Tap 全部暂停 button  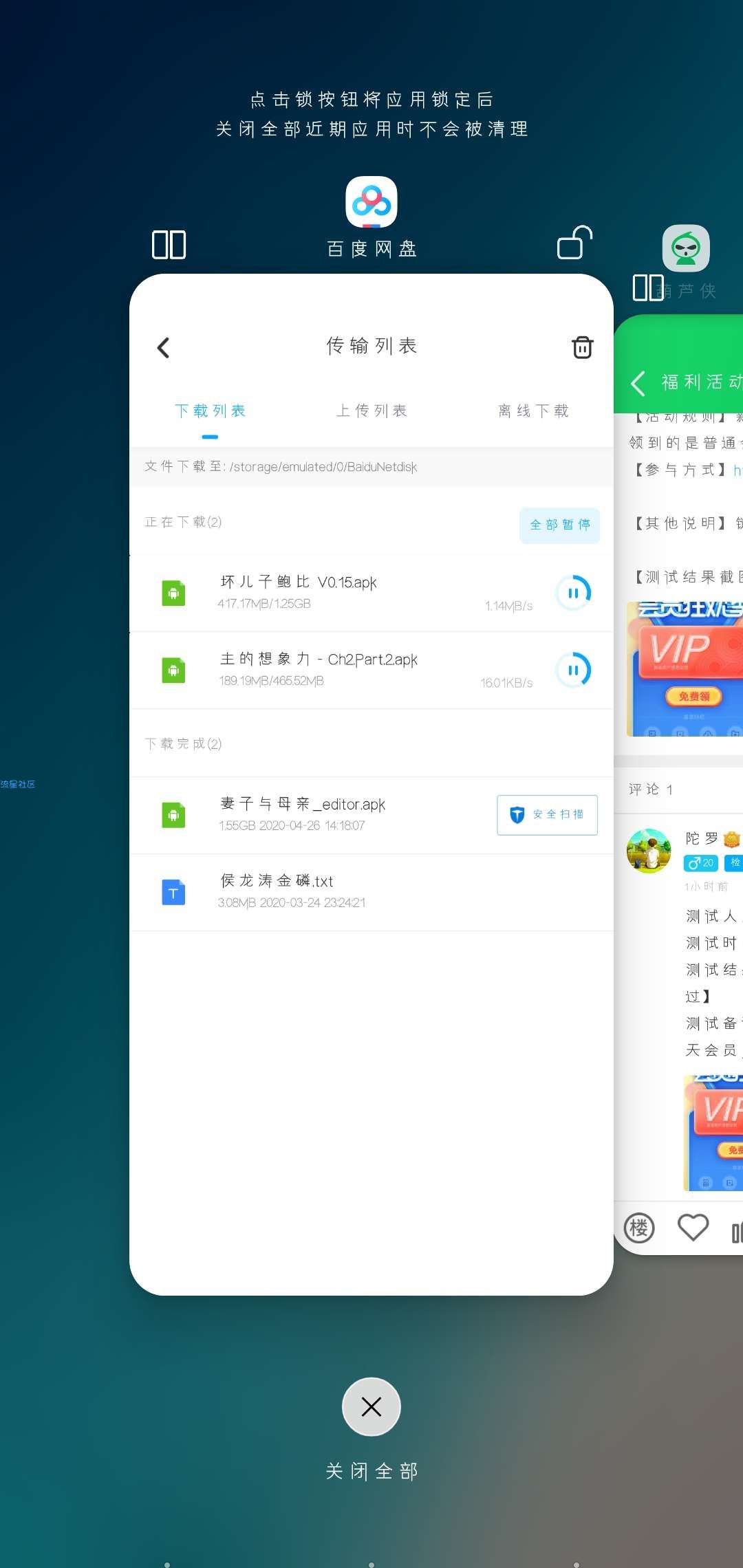point(559,525)
